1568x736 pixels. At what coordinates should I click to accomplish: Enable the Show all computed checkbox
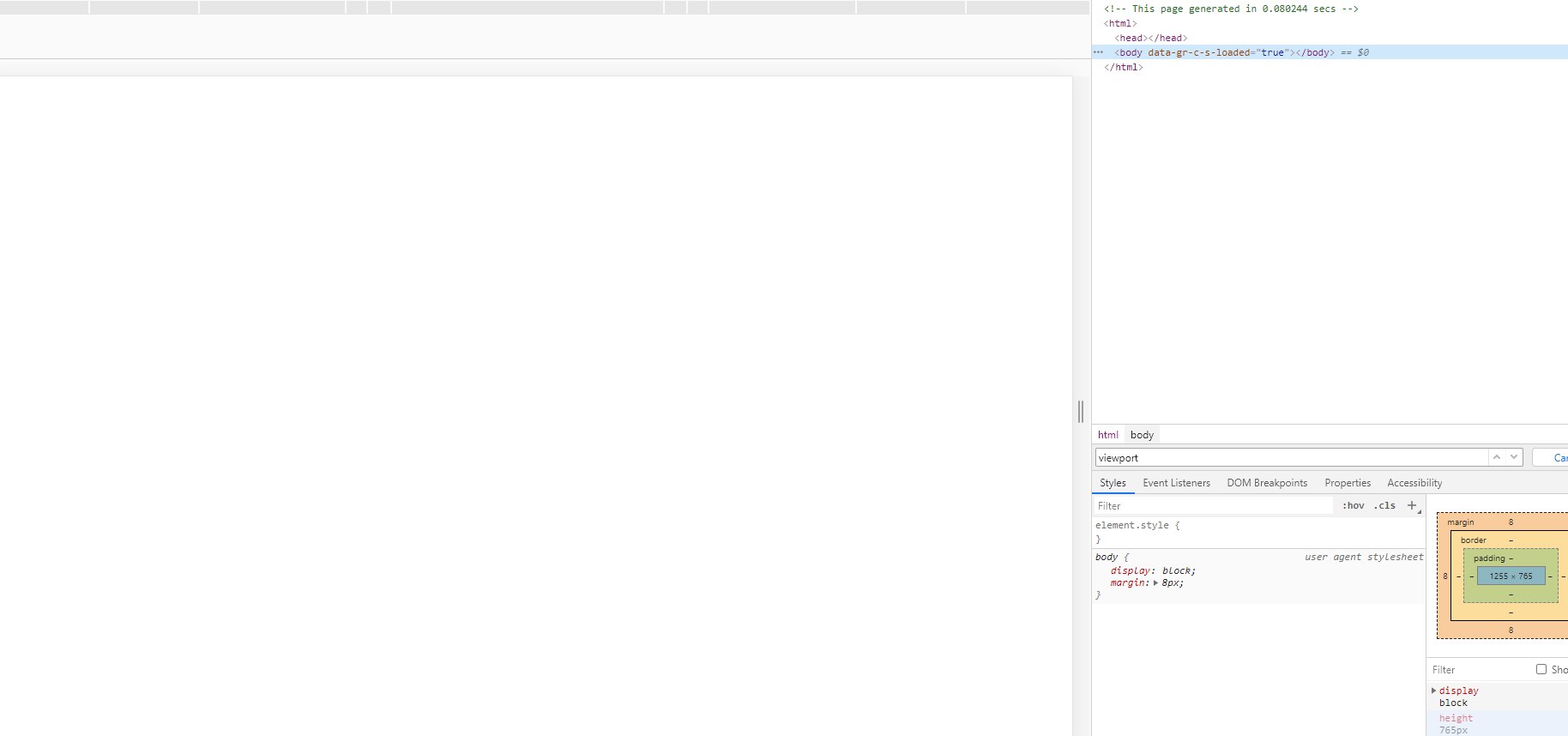tap(1541, 669)
